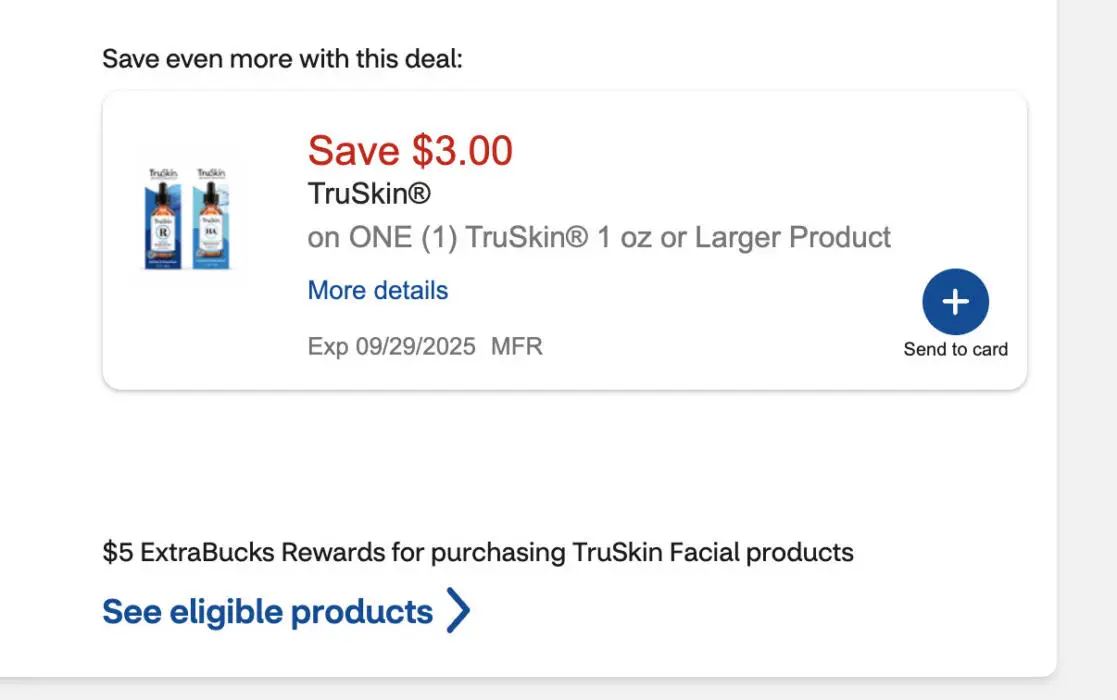The height and width of the screenshot is (700, 1117).
Task: Click the Send to card label text
Action: tap(956, 349)
